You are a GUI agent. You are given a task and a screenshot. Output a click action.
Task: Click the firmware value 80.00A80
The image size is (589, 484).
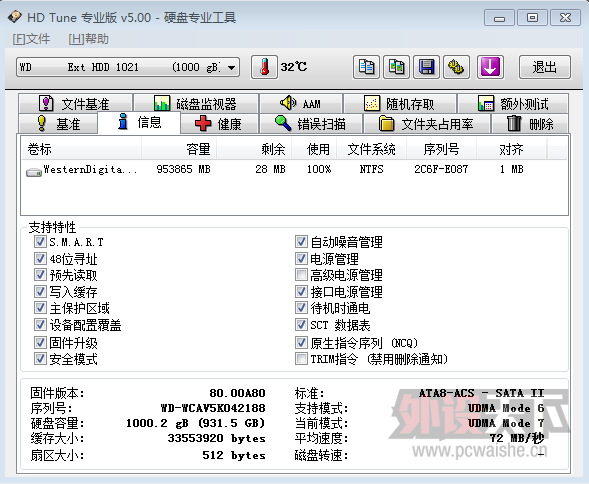point(237,393)
